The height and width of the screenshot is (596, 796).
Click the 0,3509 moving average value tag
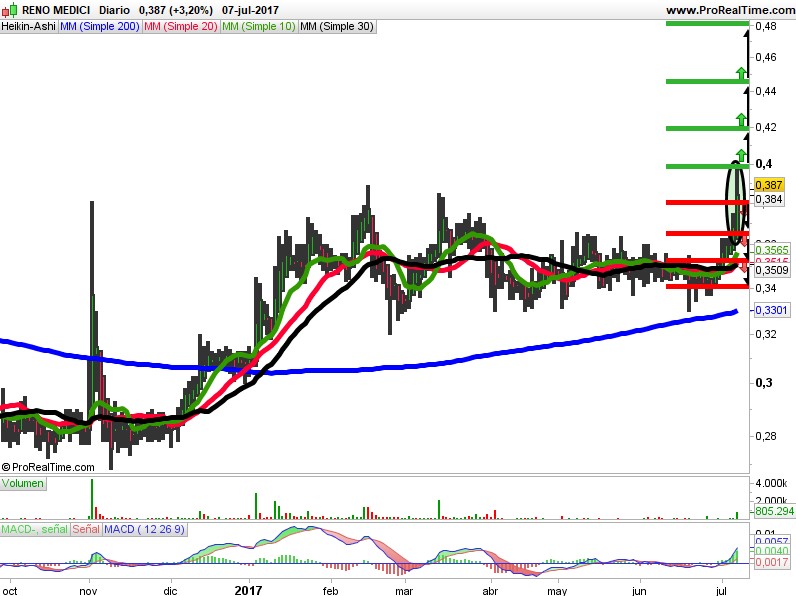pos(772,270)
